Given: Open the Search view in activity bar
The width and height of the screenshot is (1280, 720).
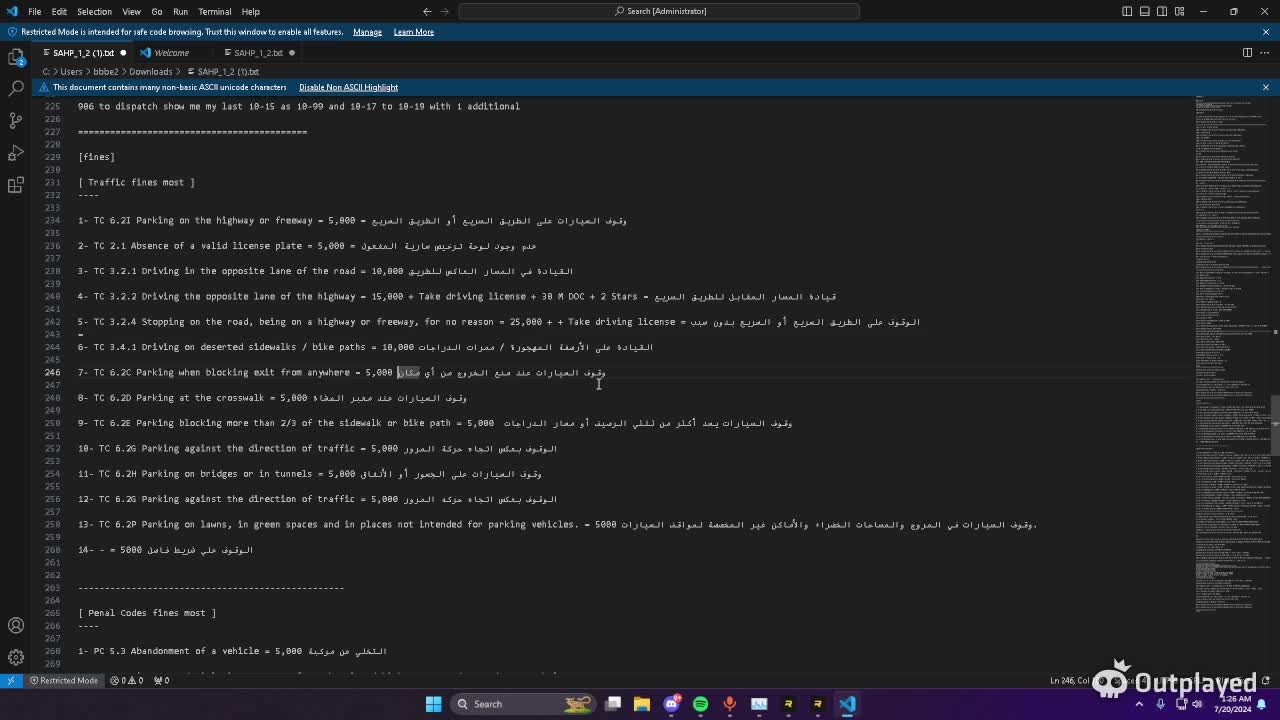Looking at the screenshot, I should [16, 88].
